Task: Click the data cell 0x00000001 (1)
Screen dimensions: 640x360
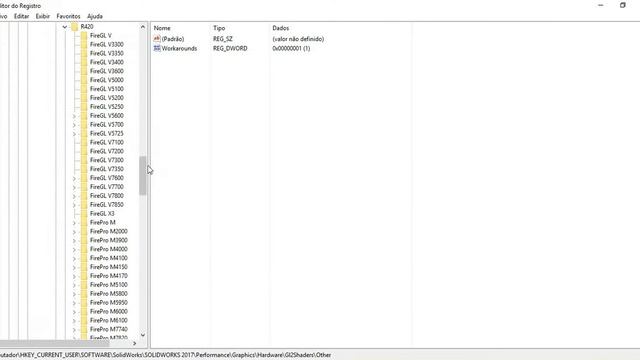Action: pos(291,48)
